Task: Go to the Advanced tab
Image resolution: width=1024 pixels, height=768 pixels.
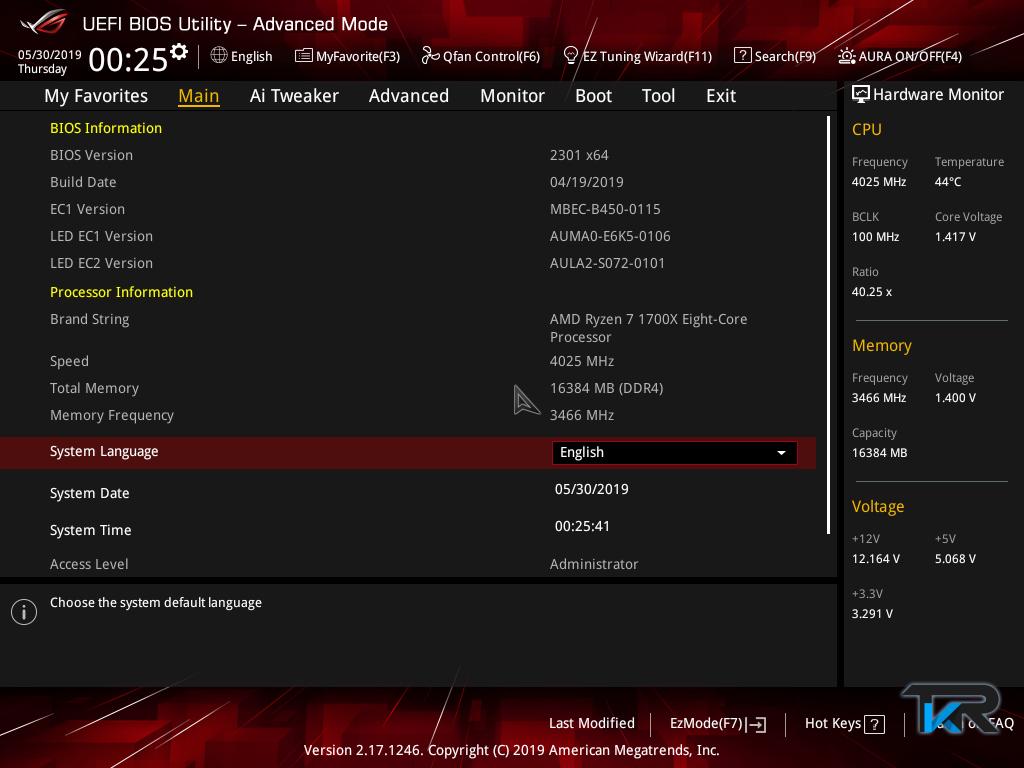Action: pos(409,96)
